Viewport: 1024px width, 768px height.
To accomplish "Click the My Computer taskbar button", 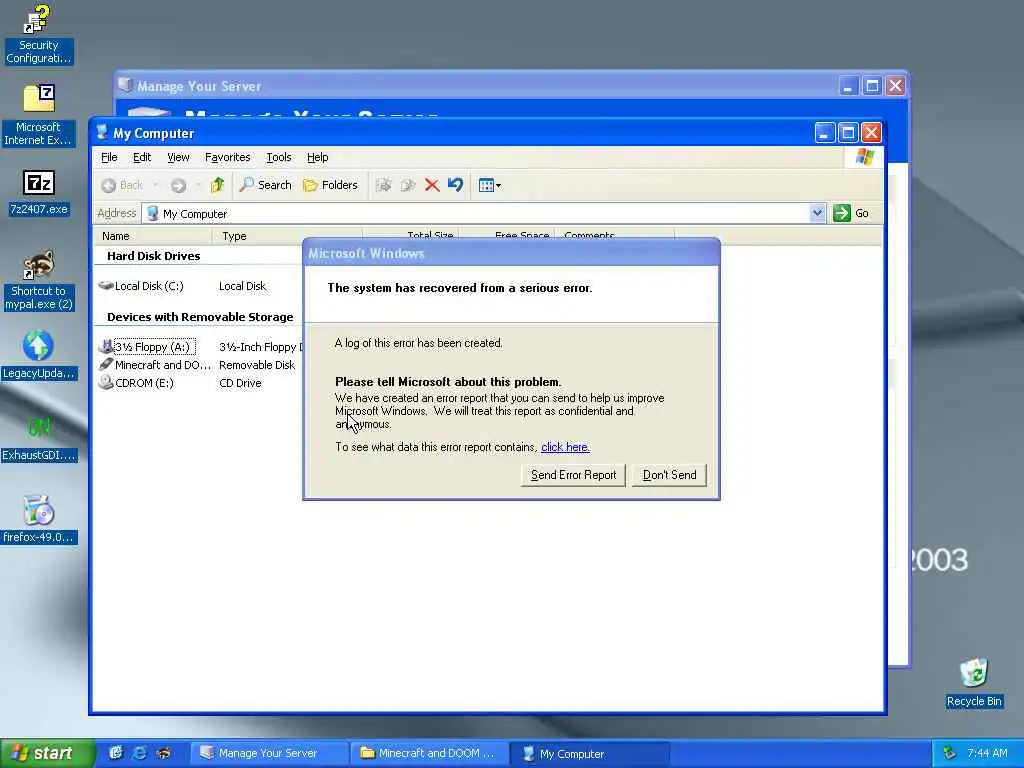I will point(590,754).
